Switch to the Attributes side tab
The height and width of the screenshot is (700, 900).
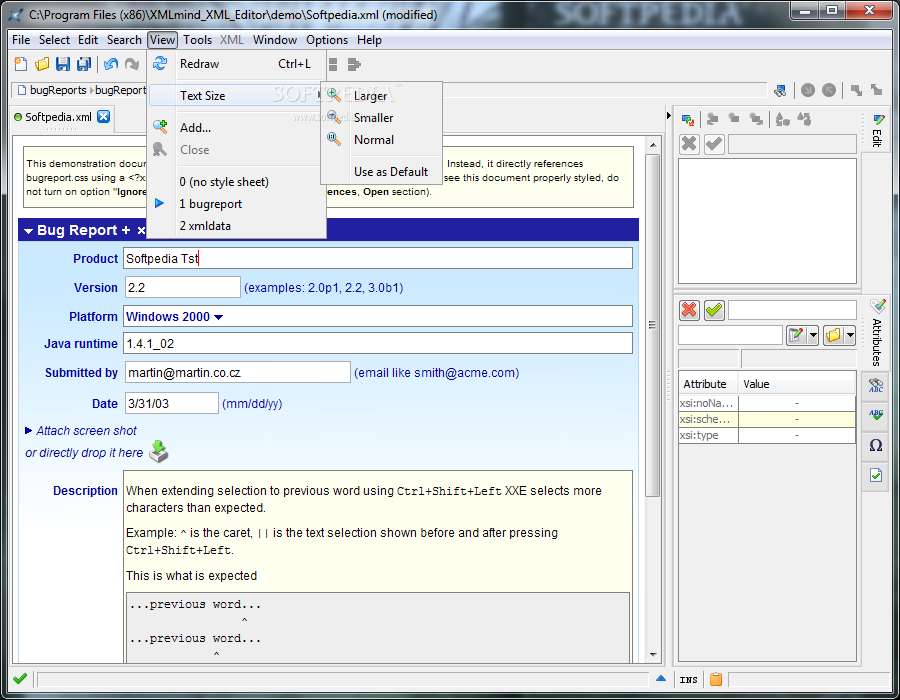point(877,334)
